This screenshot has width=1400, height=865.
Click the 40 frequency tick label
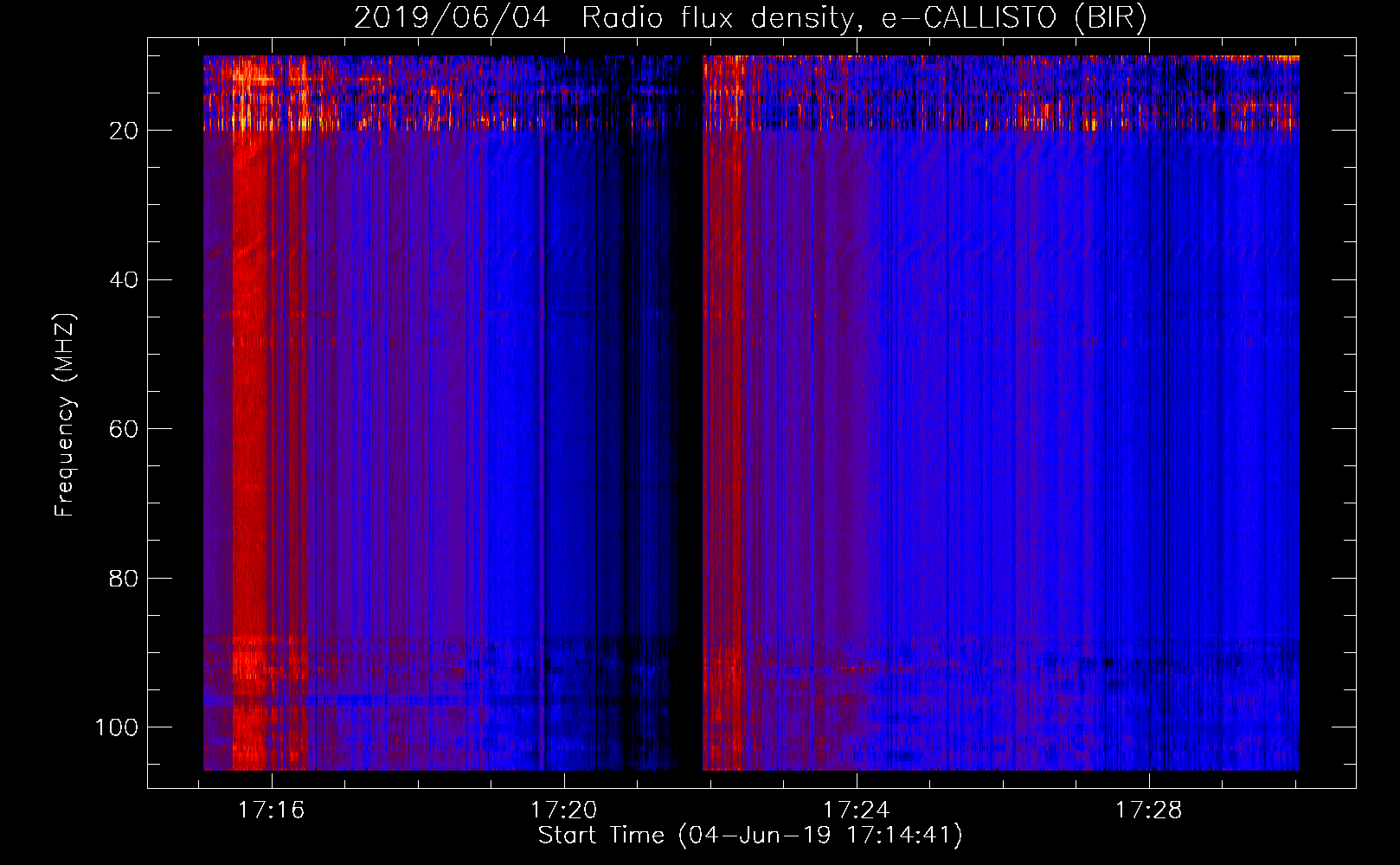click(124, 280)
